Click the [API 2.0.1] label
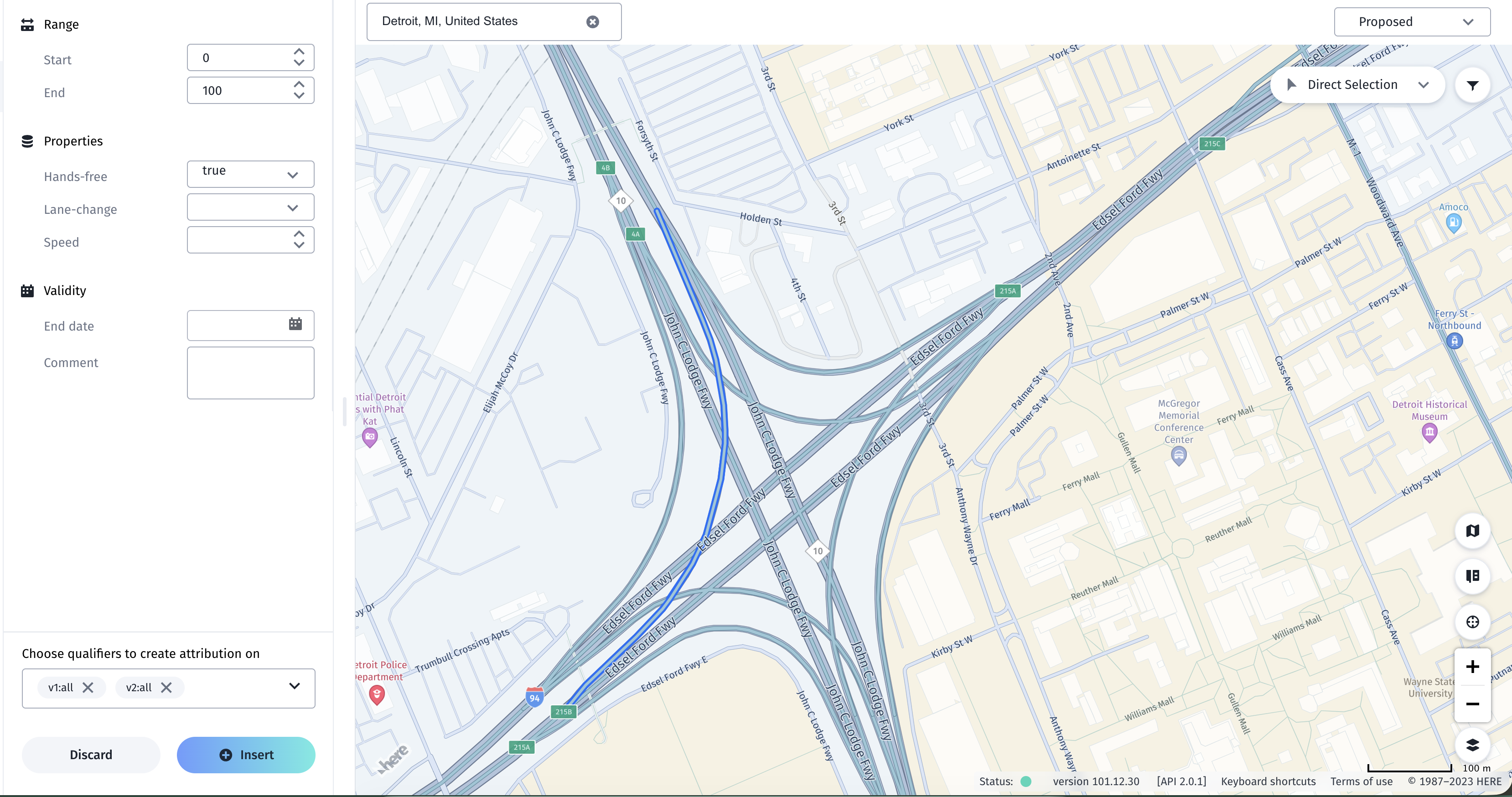 click(1181, 781)
